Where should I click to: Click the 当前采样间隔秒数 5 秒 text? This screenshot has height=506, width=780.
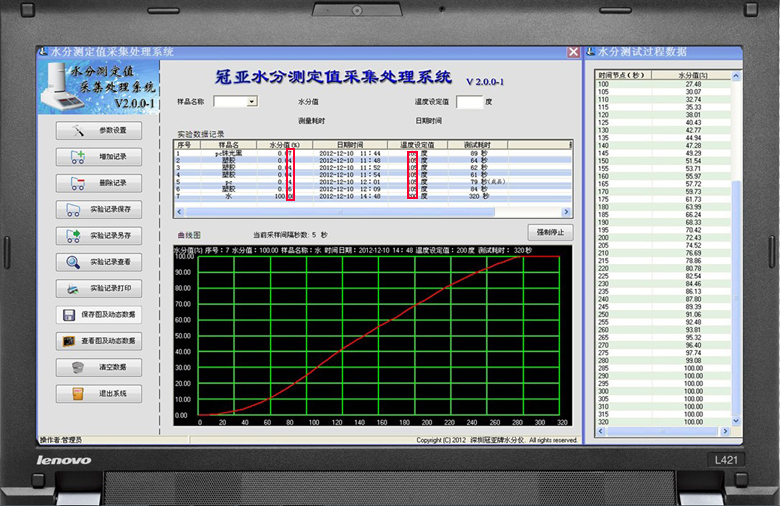(x=290, y=235)
